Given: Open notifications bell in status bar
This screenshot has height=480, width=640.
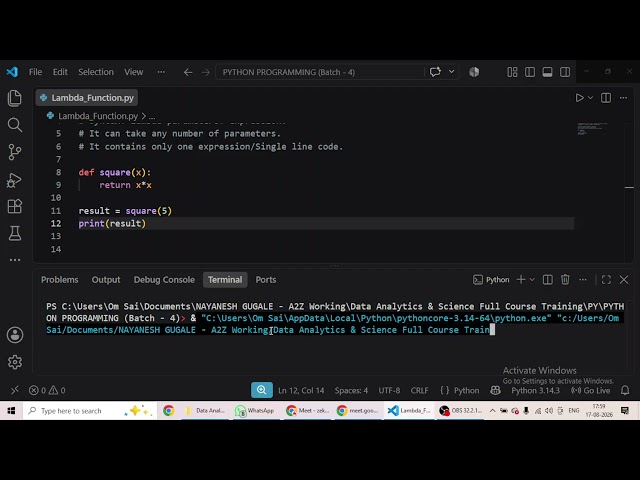Looking at the screenshot, I should [625, 391].
